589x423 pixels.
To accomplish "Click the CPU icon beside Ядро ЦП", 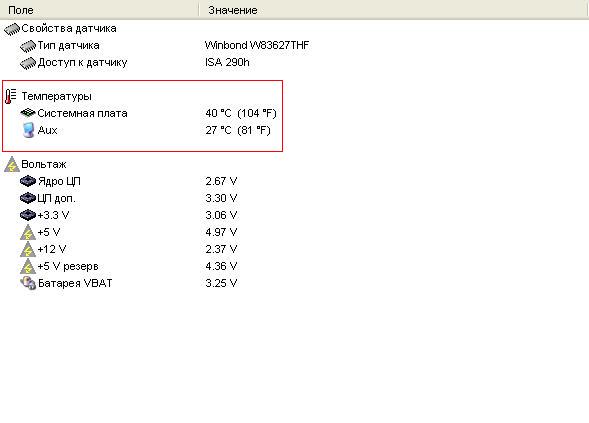I will click(28, 181).
